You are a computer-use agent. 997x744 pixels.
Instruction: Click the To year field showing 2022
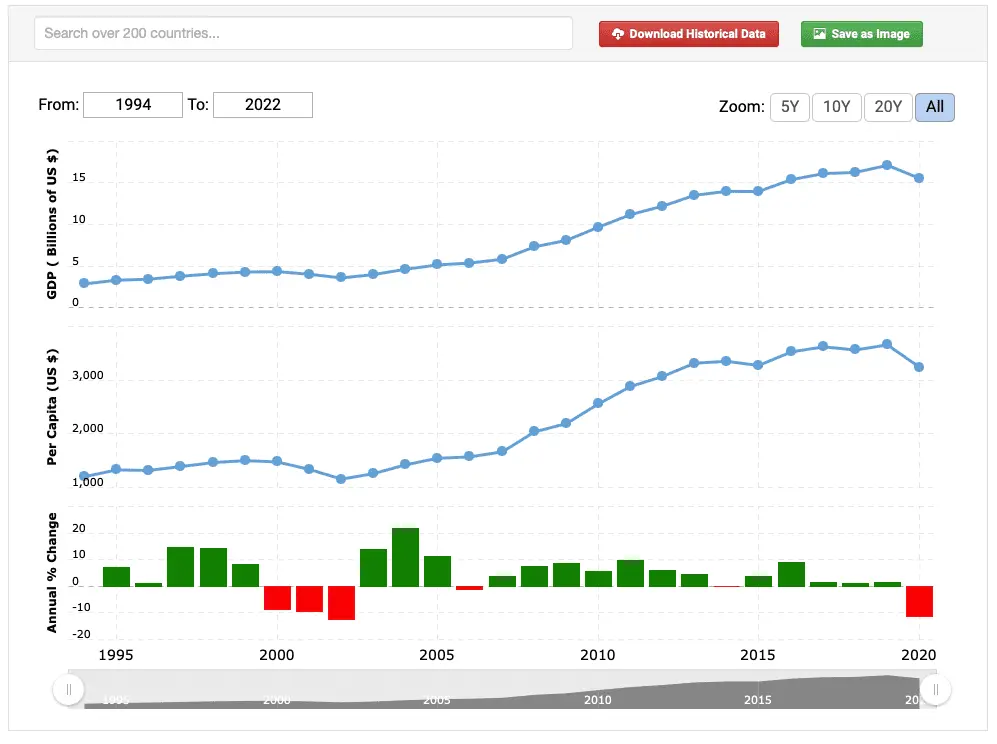263,104
